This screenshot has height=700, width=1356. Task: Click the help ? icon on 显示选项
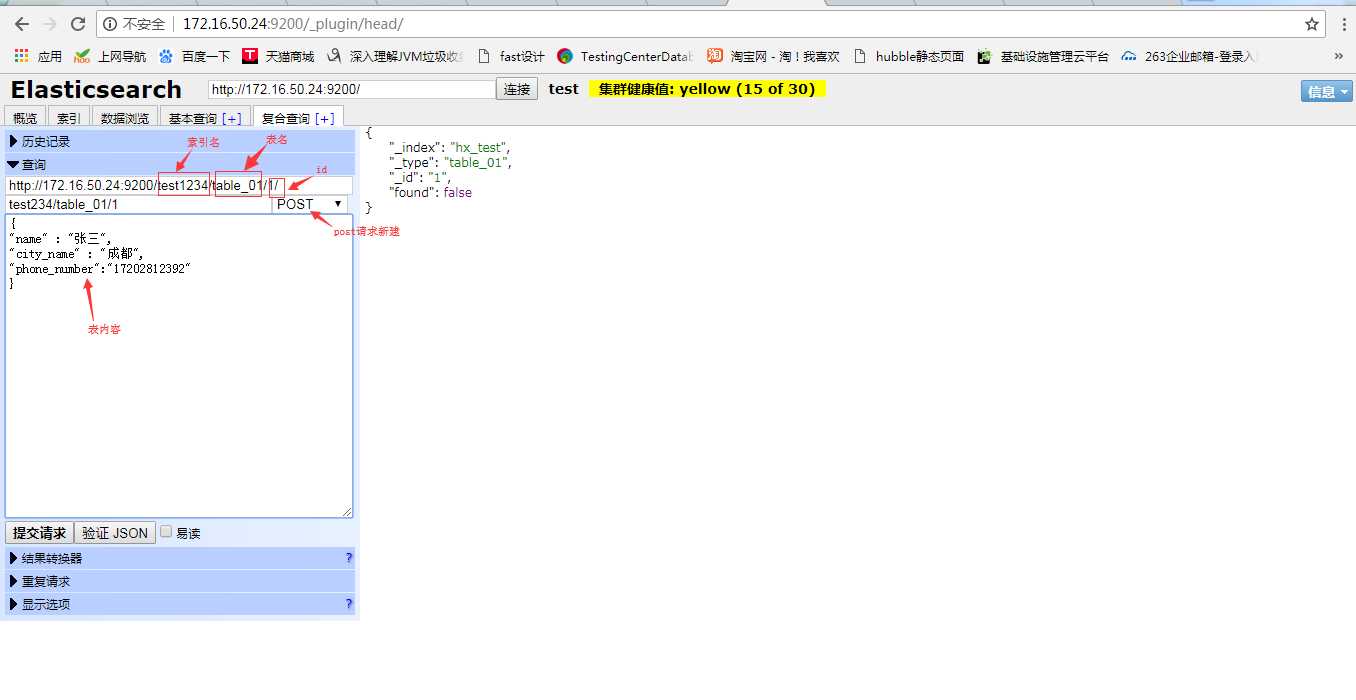[x=349, y=604]
